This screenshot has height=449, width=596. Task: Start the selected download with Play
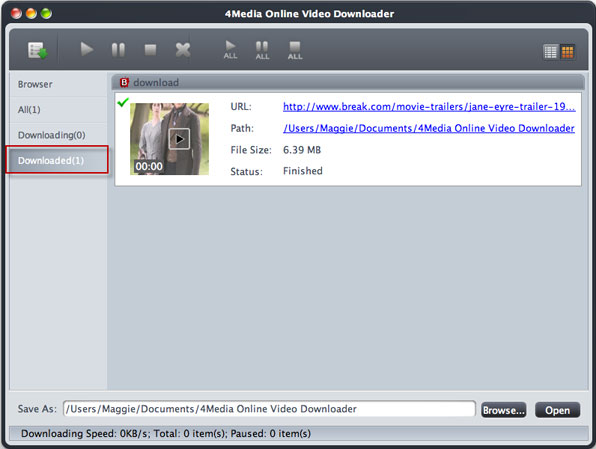[x=87, y=49]
